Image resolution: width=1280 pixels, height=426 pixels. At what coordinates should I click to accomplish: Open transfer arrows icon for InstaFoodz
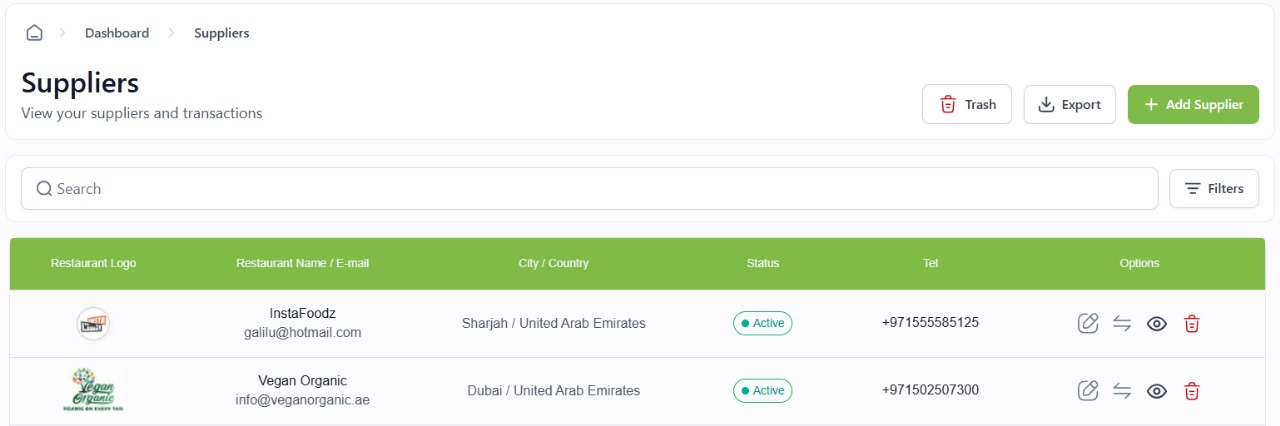click(1122, 323)
